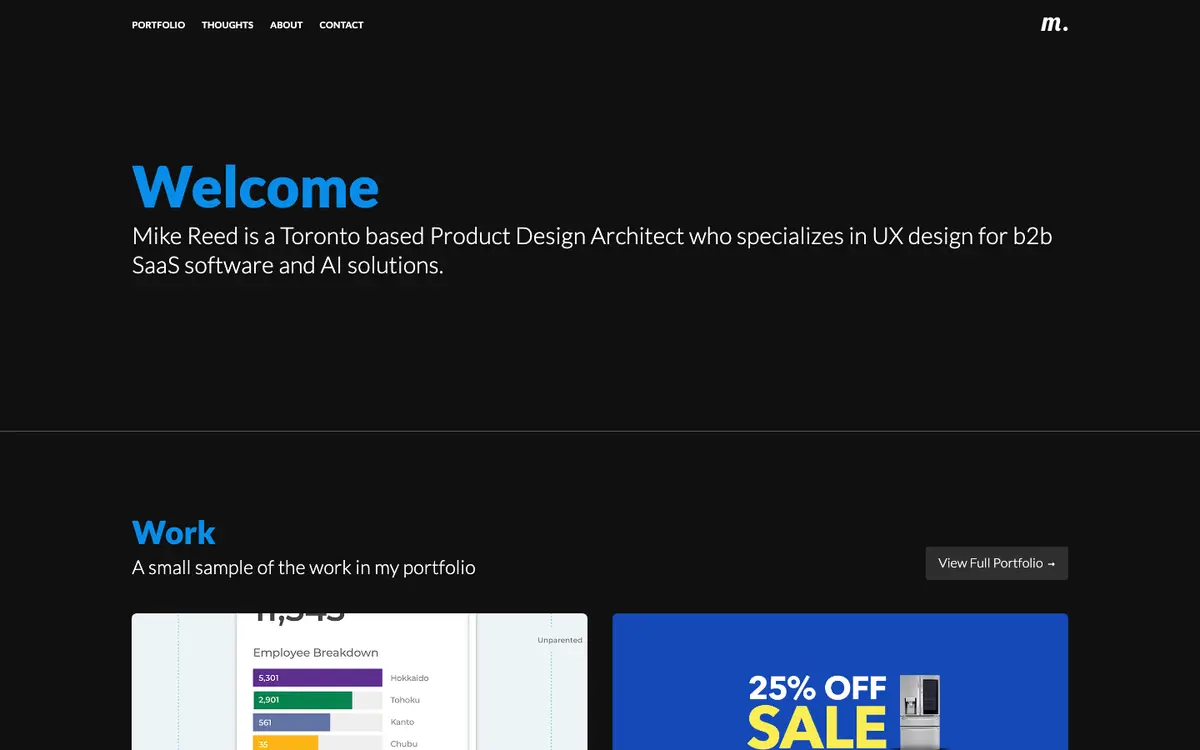
Task: Click the 'm.' site logo
Action: tap(1054, 23)
